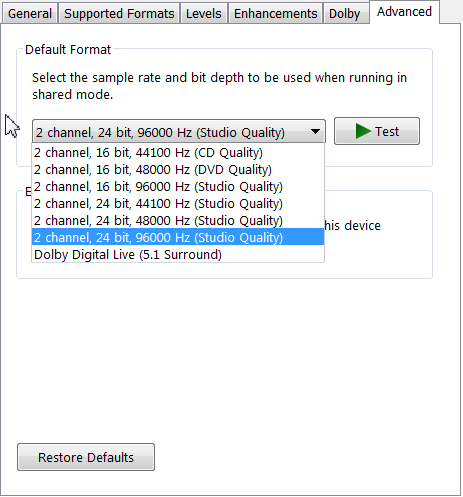Screen dimensions: 463x497
Task: Click the default format combo box field
Action: (x=179, y=132)
